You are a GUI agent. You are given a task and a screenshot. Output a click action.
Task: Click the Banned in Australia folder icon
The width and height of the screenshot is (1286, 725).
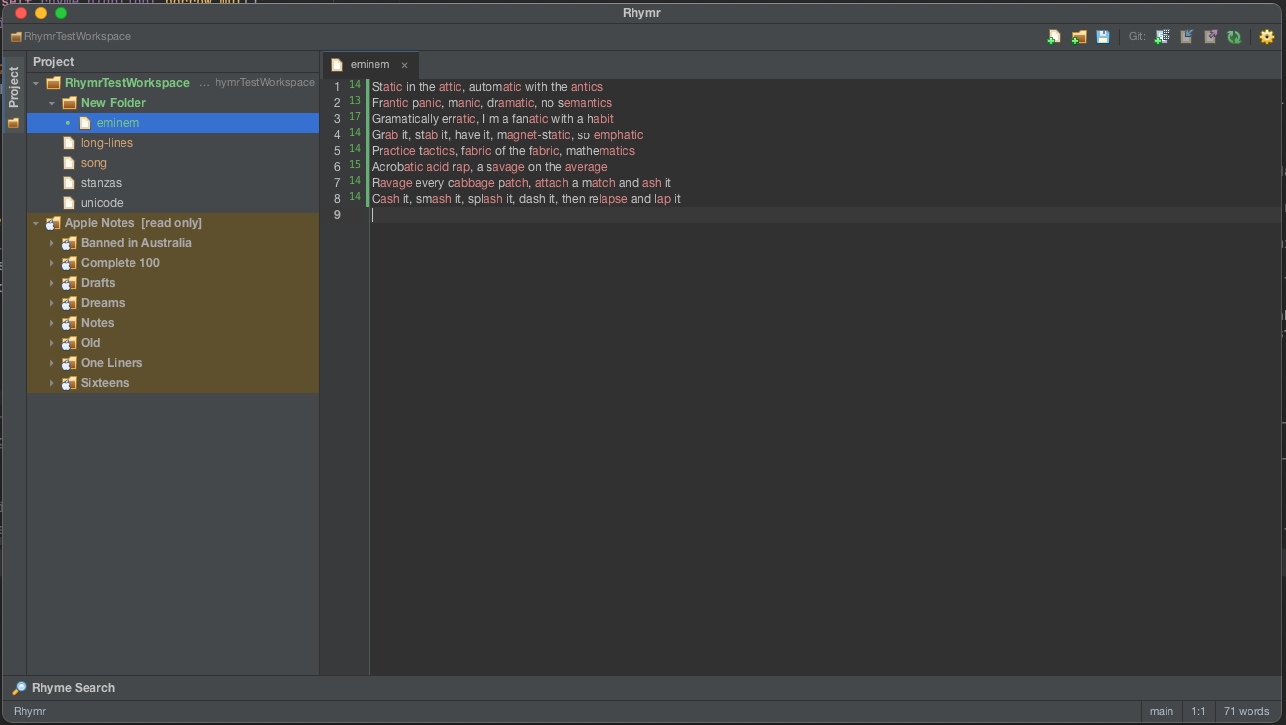[69, 243]
